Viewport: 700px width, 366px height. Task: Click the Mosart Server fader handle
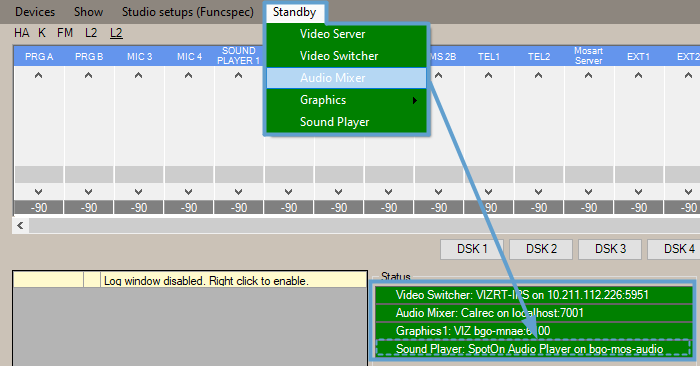click(x=589, y=175)
